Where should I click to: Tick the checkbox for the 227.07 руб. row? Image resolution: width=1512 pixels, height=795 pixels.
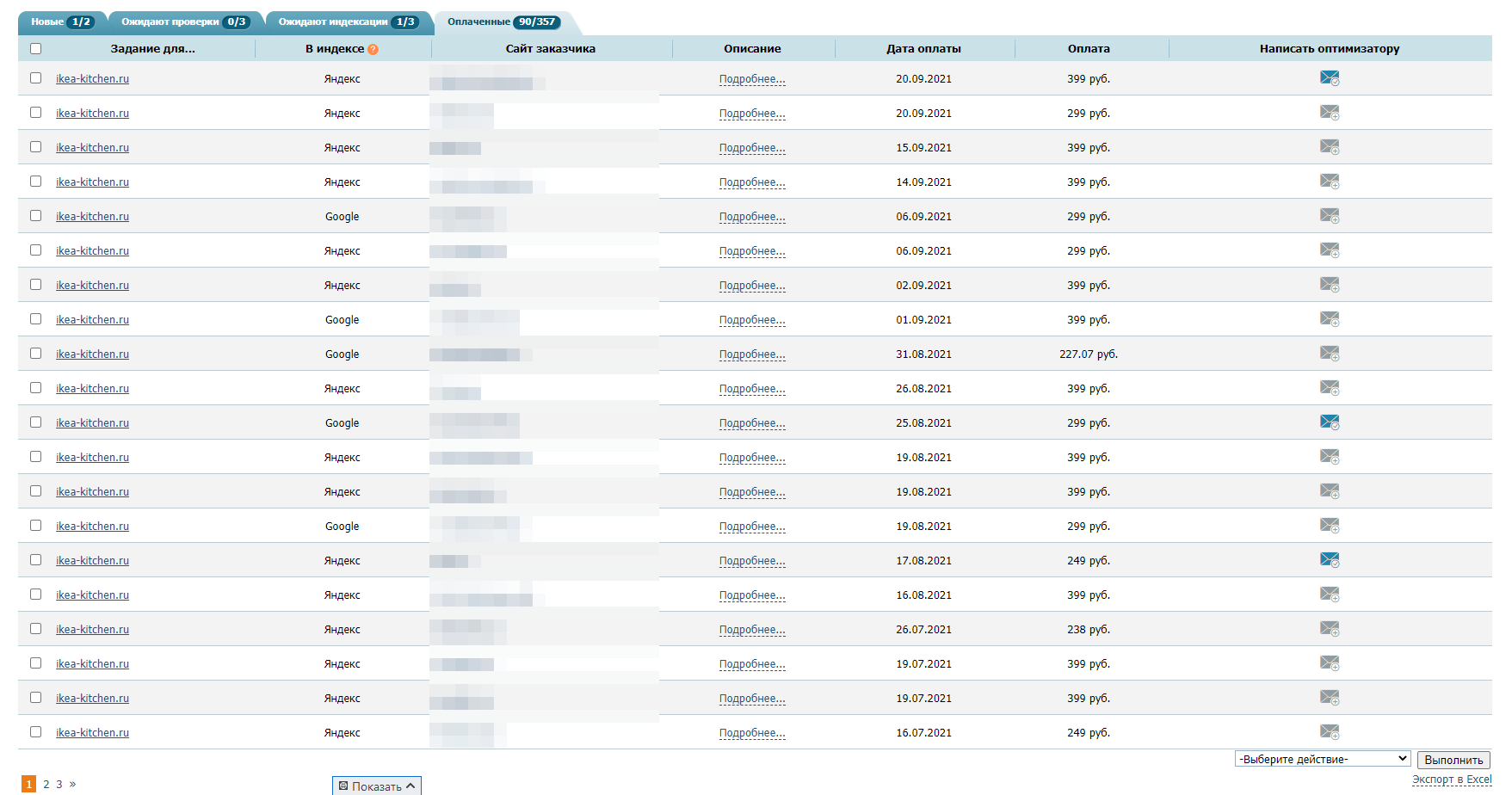[x=36, y=354]
